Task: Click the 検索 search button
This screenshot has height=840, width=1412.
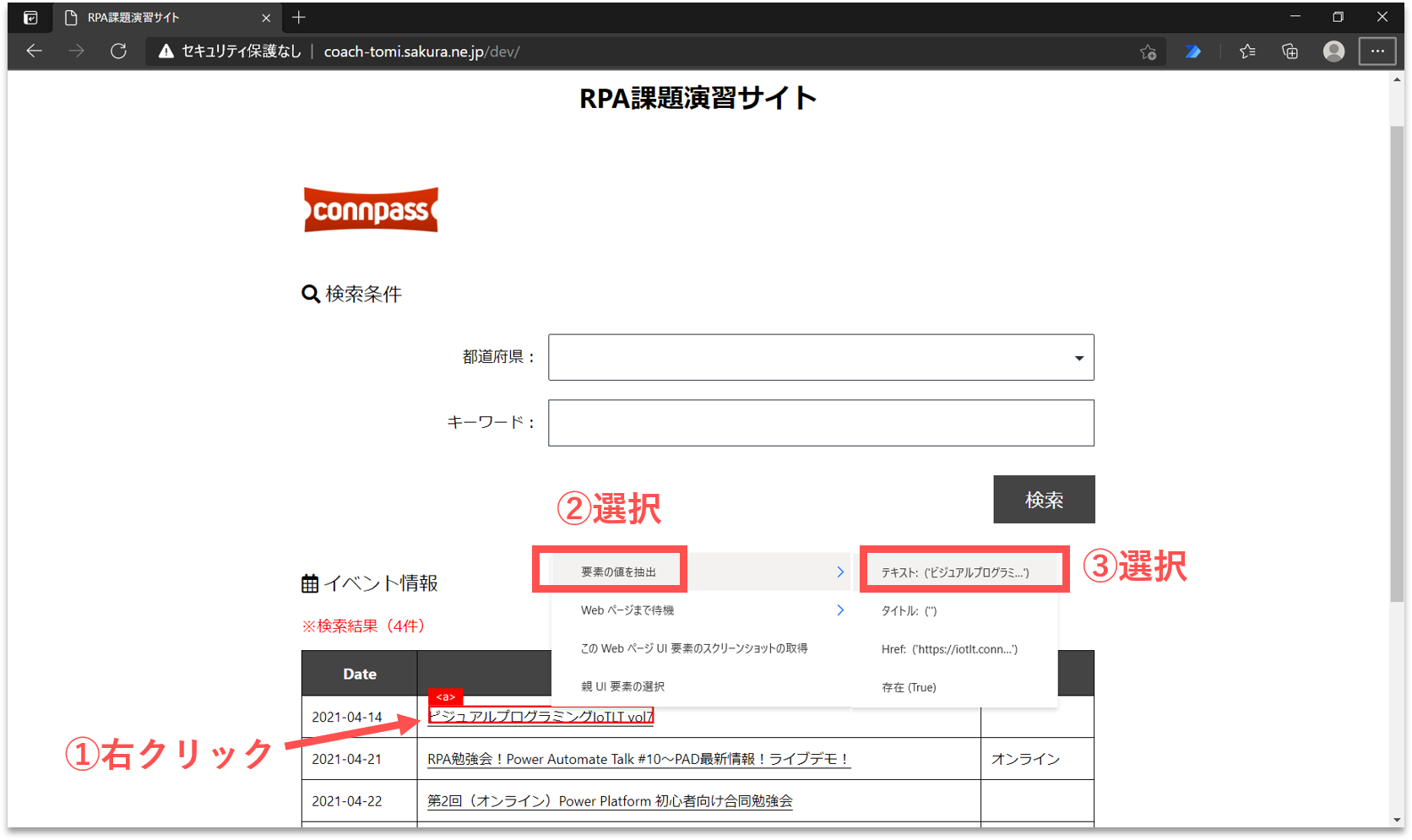Action: click(1044, 500)
